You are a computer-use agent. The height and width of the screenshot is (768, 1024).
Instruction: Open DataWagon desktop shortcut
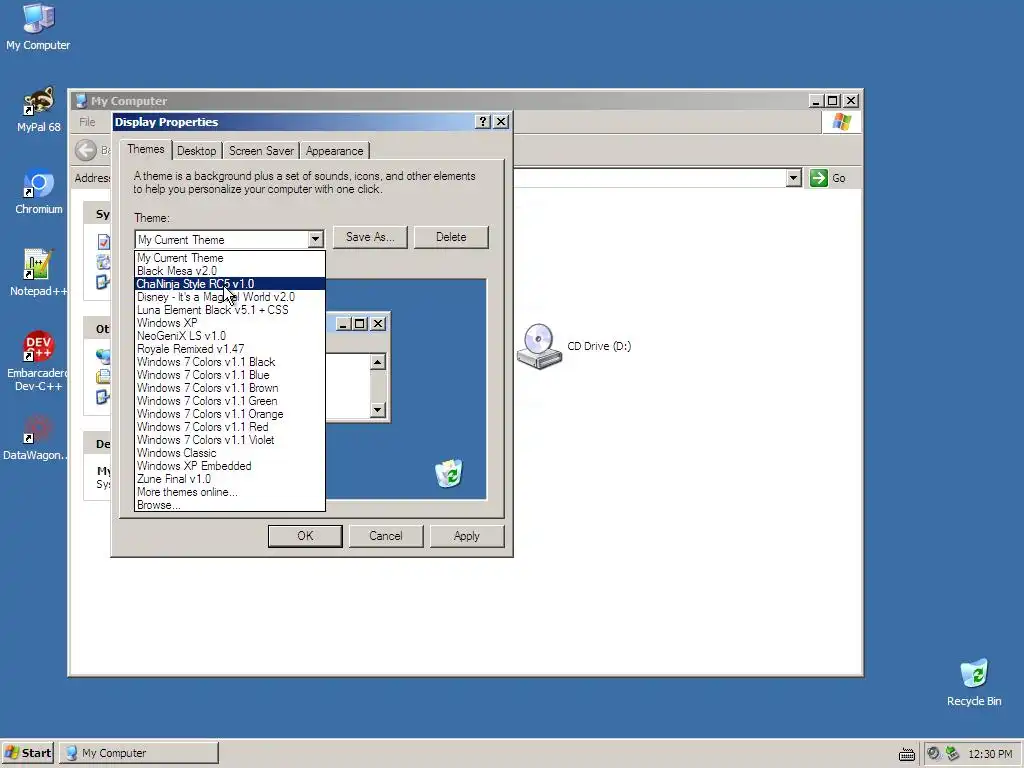(x=36, y=438)
